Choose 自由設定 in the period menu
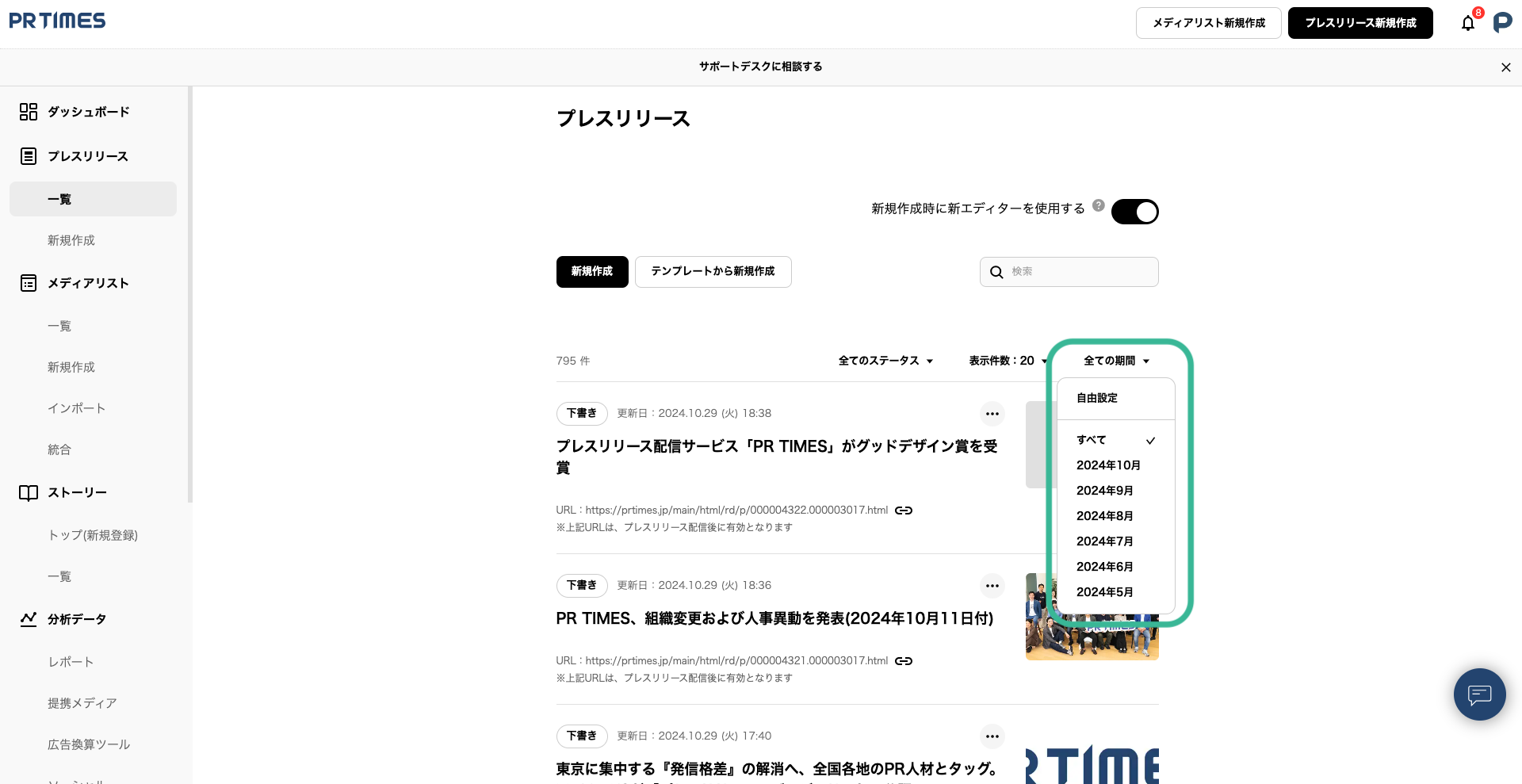Viewport: 1522px width, 784px height. point(1097,398)
